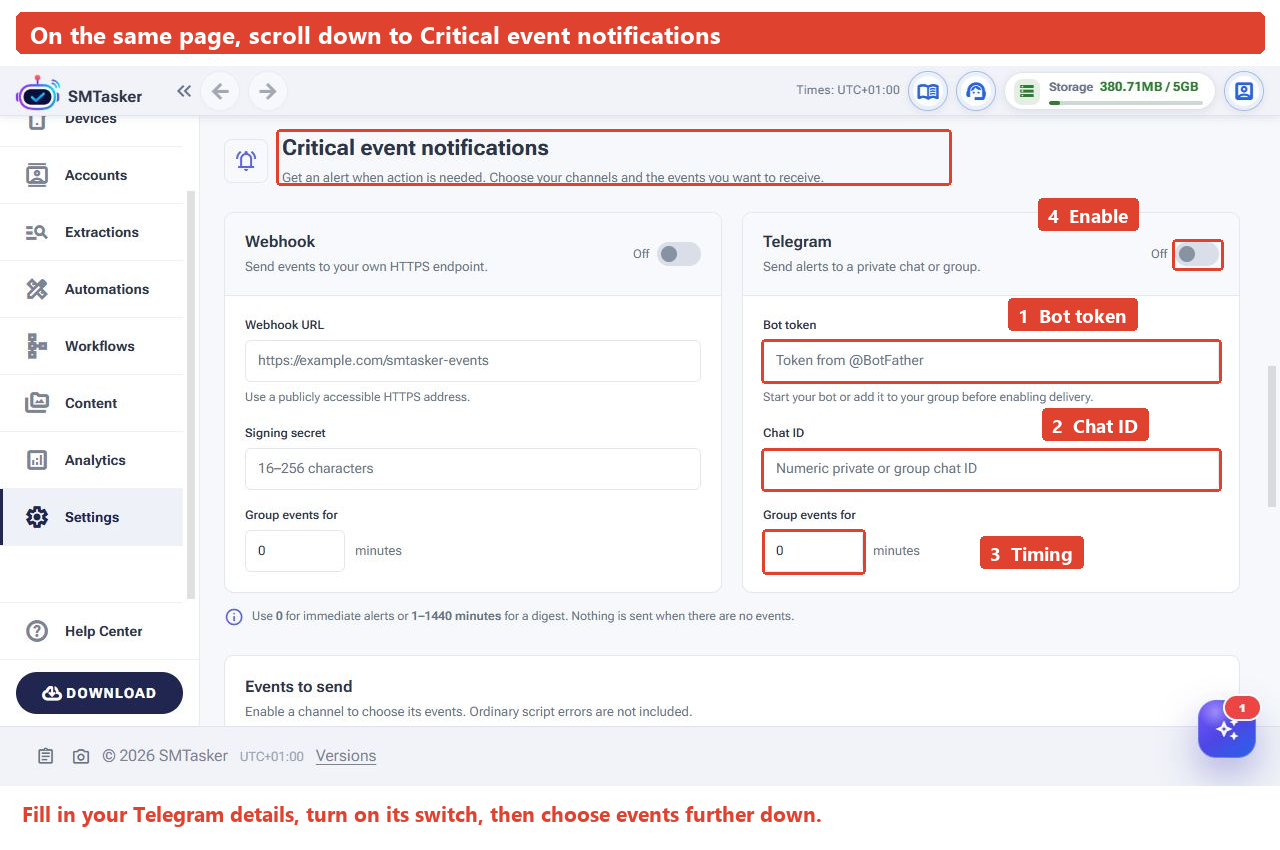Click the "Critical event notifications" heading
Screen dimensions: 1280x850
click(415, 148)
